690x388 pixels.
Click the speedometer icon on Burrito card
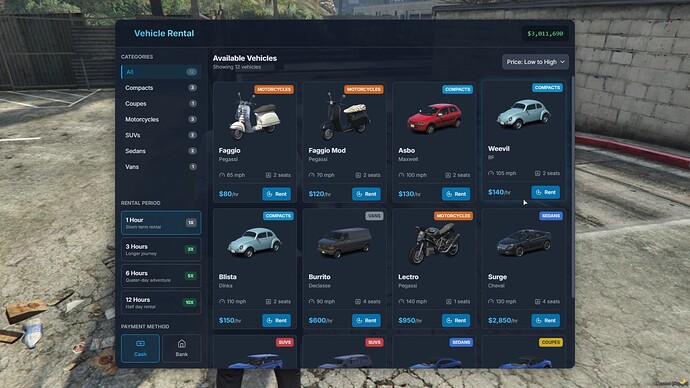pos(312,302)
